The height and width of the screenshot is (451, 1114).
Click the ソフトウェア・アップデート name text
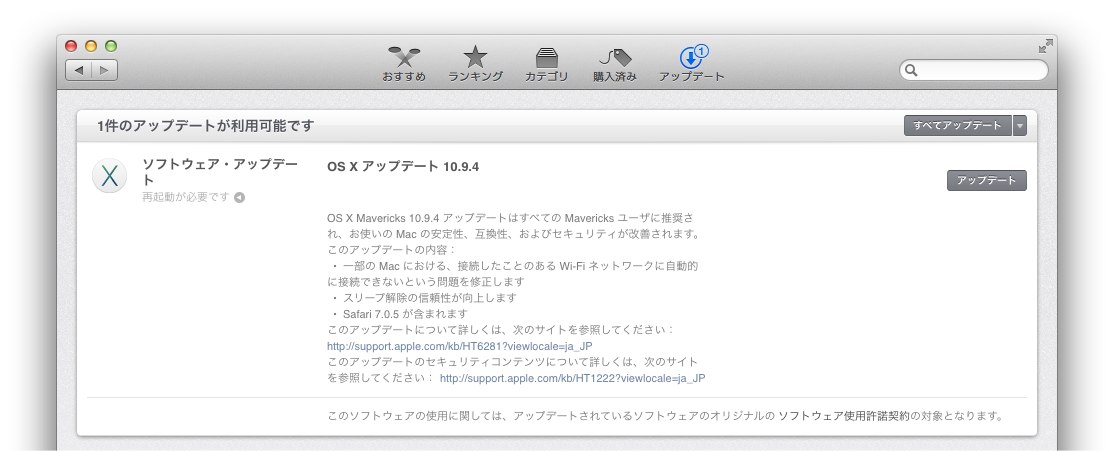[x=220, y=171]
